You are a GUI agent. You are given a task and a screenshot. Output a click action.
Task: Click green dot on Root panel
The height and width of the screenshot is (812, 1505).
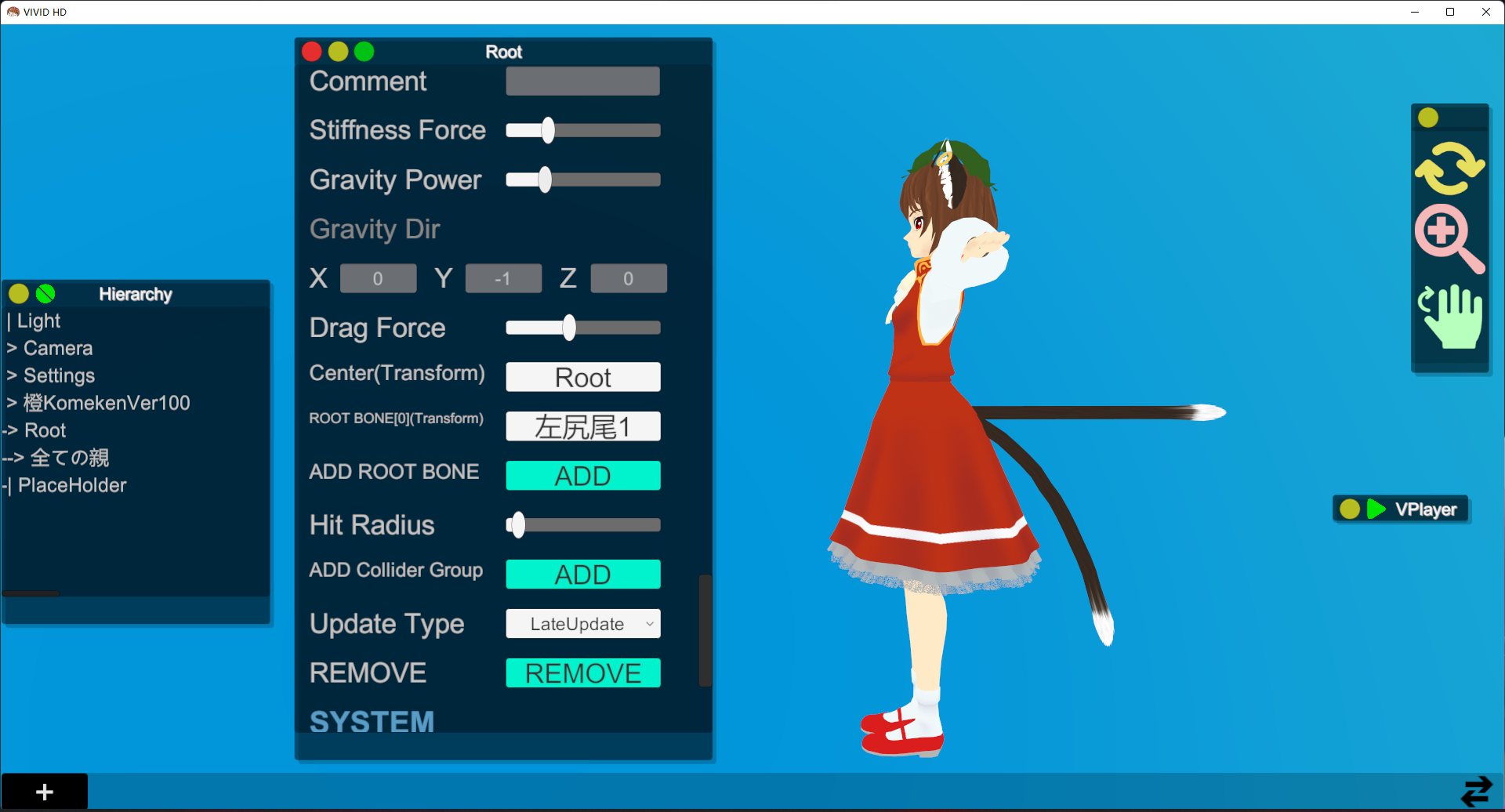coord(364,52)
